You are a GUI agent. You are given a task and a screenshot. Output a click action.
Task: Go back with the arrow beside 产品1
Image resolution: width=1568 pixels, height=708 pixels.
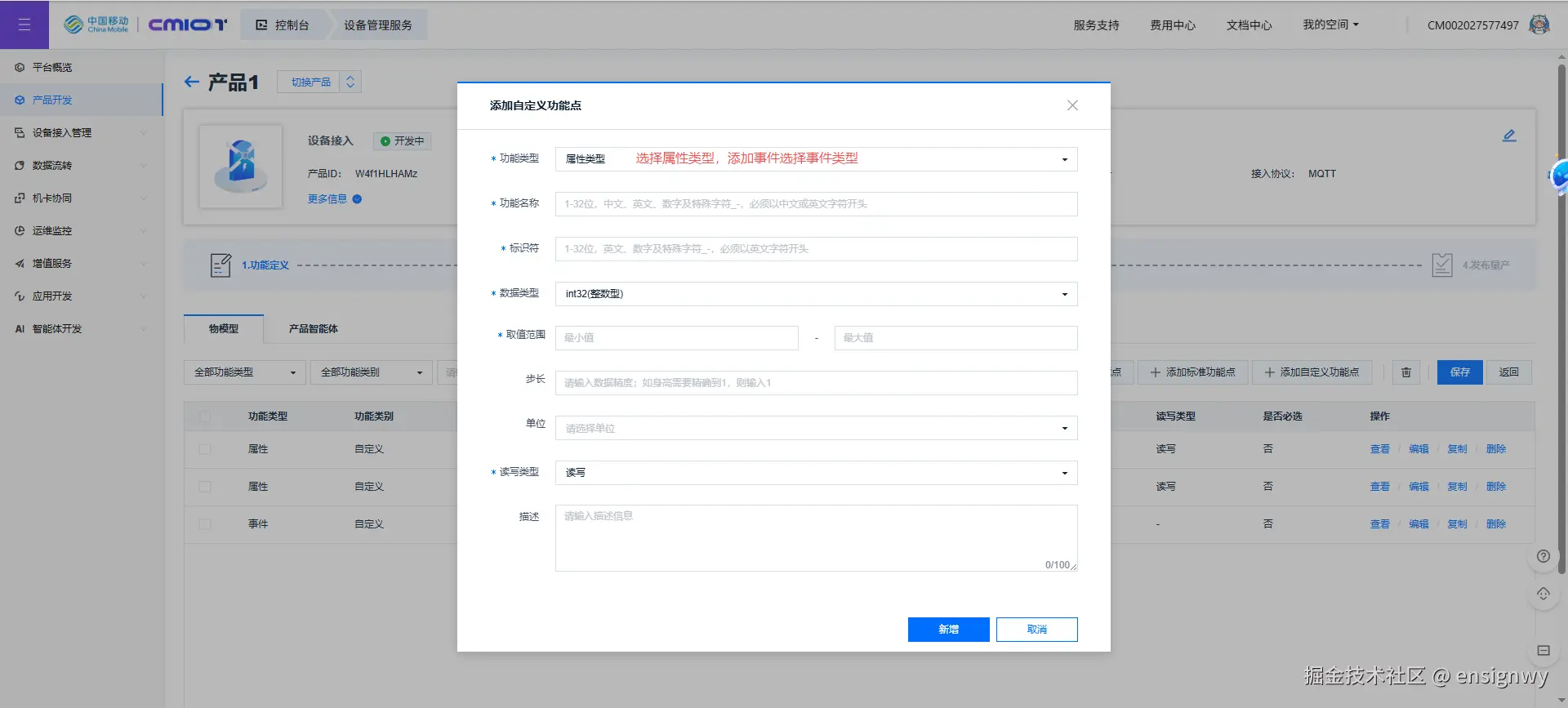pyautogui.click(x=192, y=82)
